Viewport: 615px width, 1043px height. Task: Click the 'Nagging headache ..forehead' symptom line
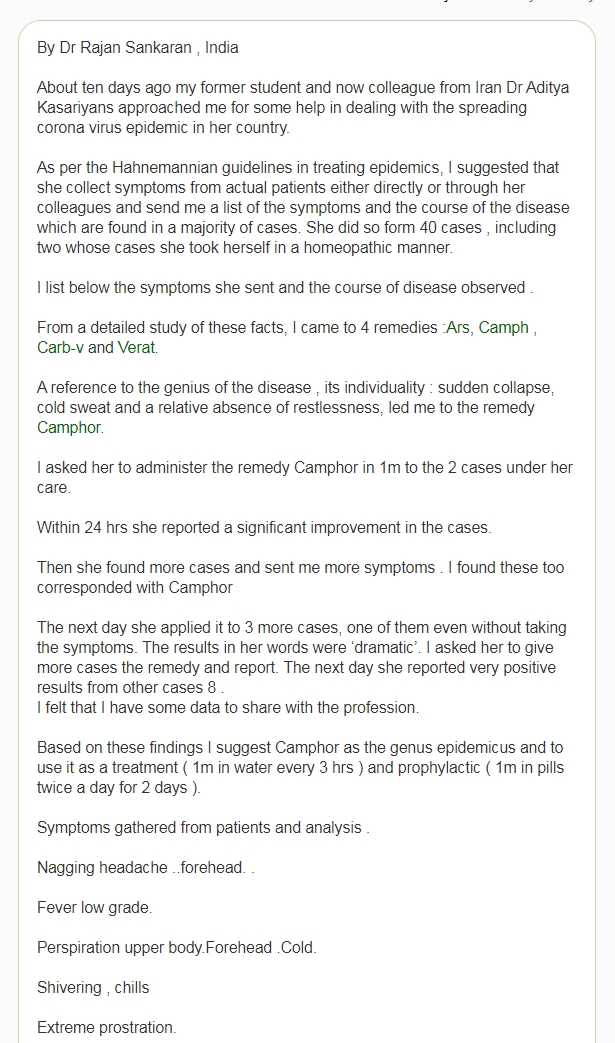[146, 867]
